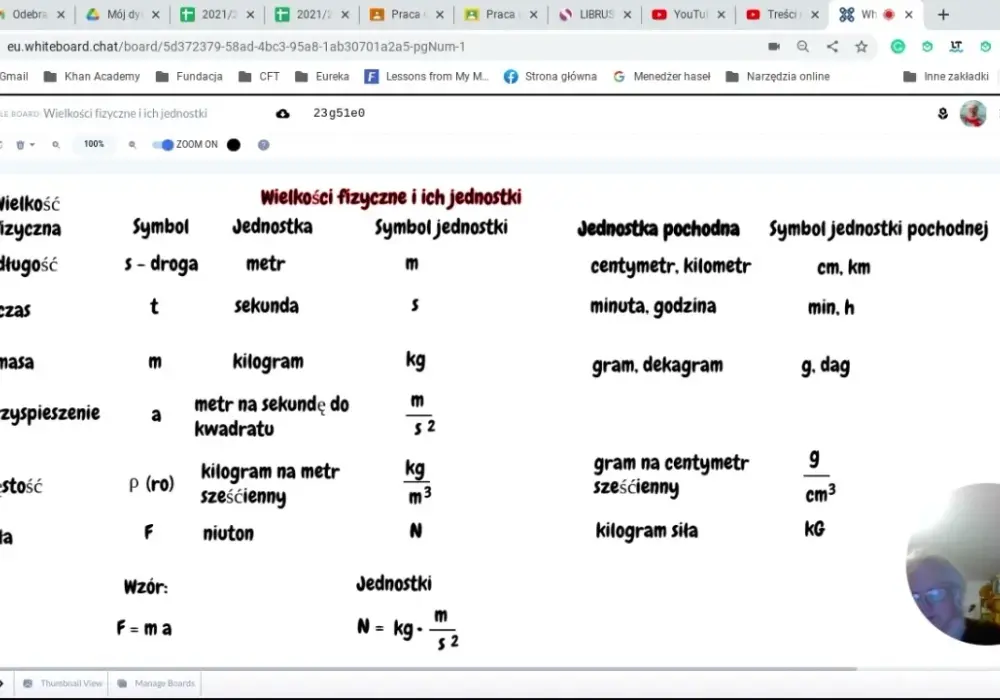Open Lessons from My M... bookmark

pos(427,77)
